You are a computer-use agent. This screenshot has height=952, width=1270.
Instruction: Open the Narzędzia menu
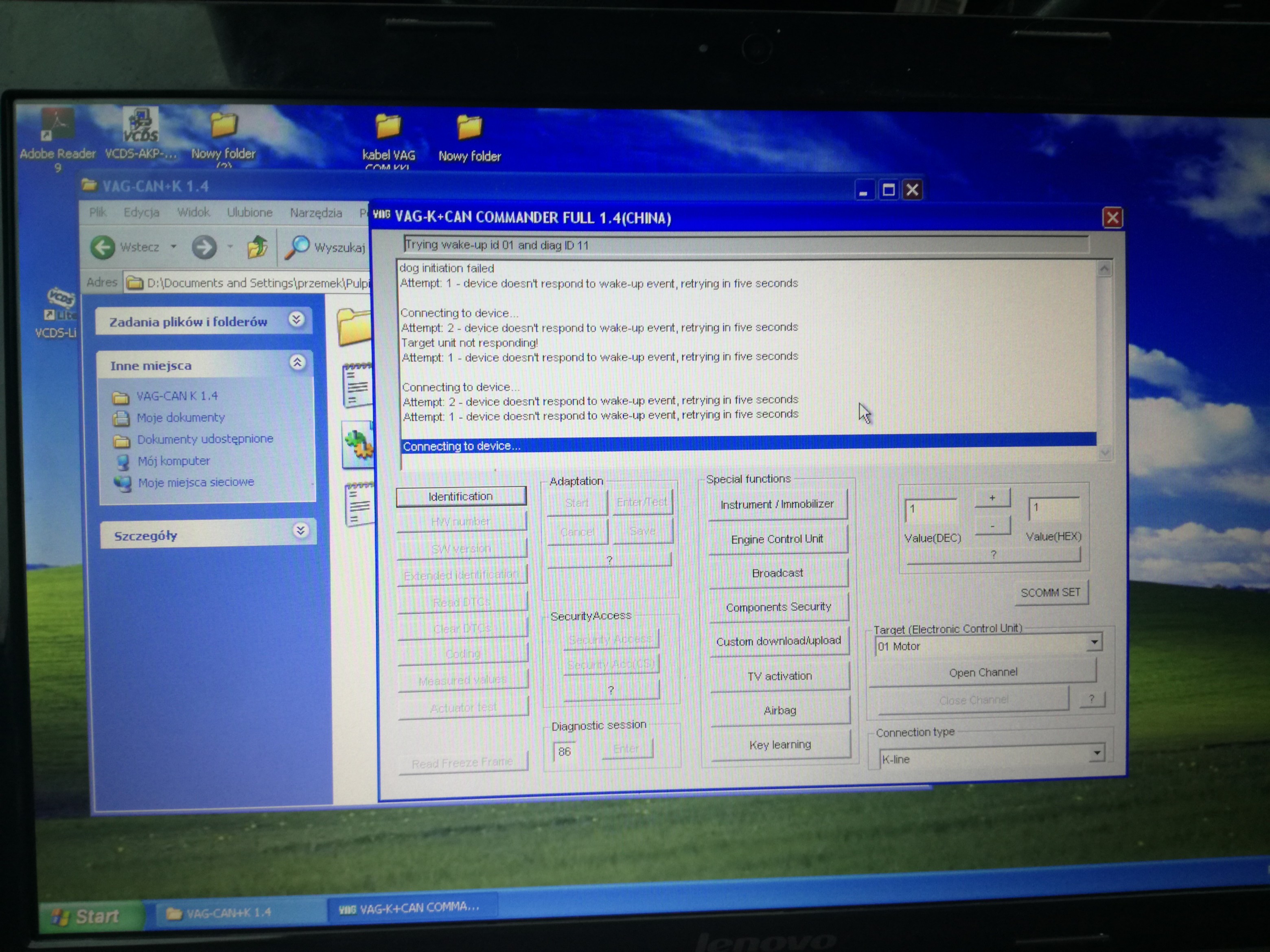pos(315,213)
